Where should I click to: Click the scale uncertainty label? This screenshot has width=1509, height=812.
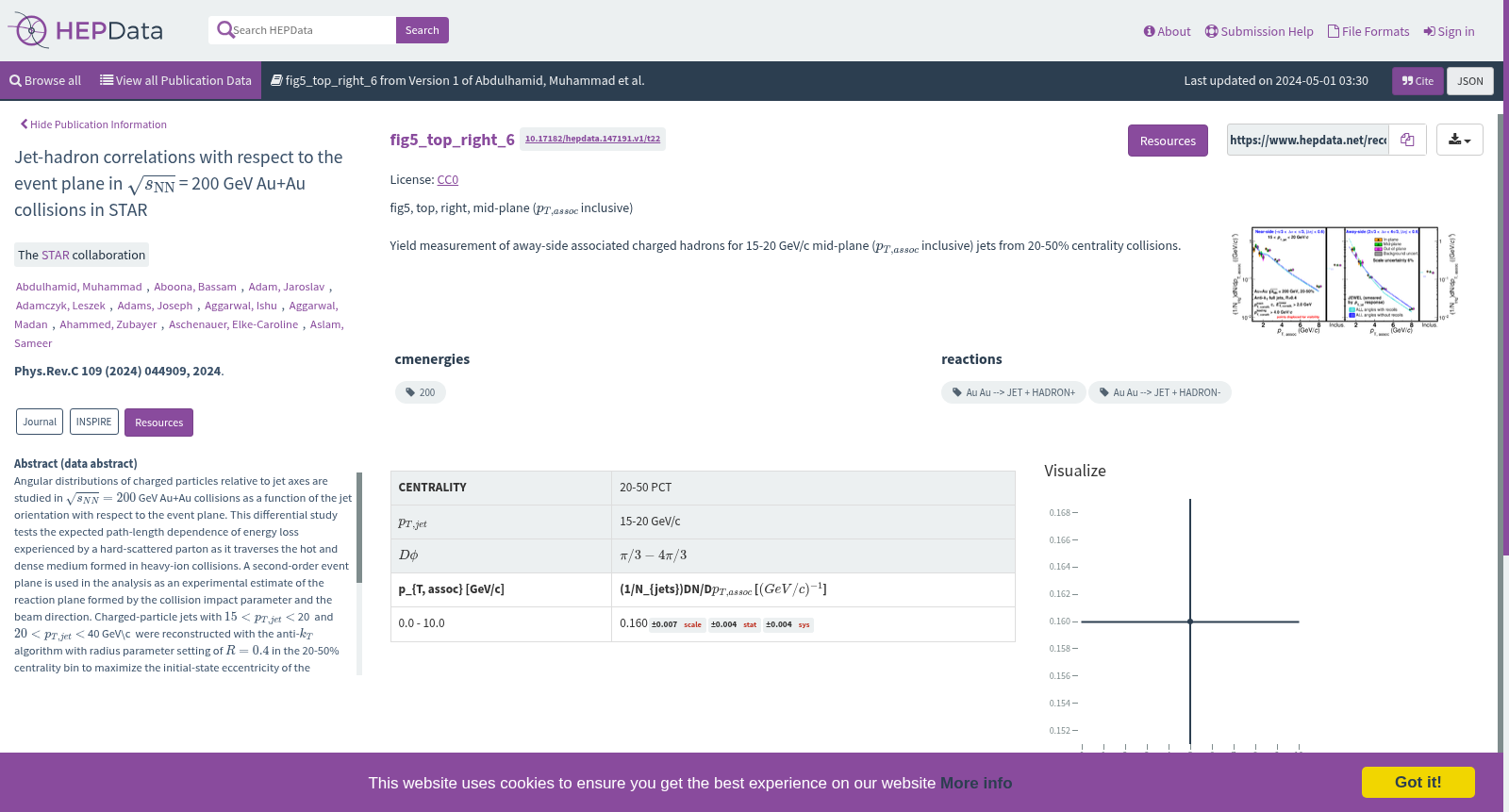coord(692,624)
